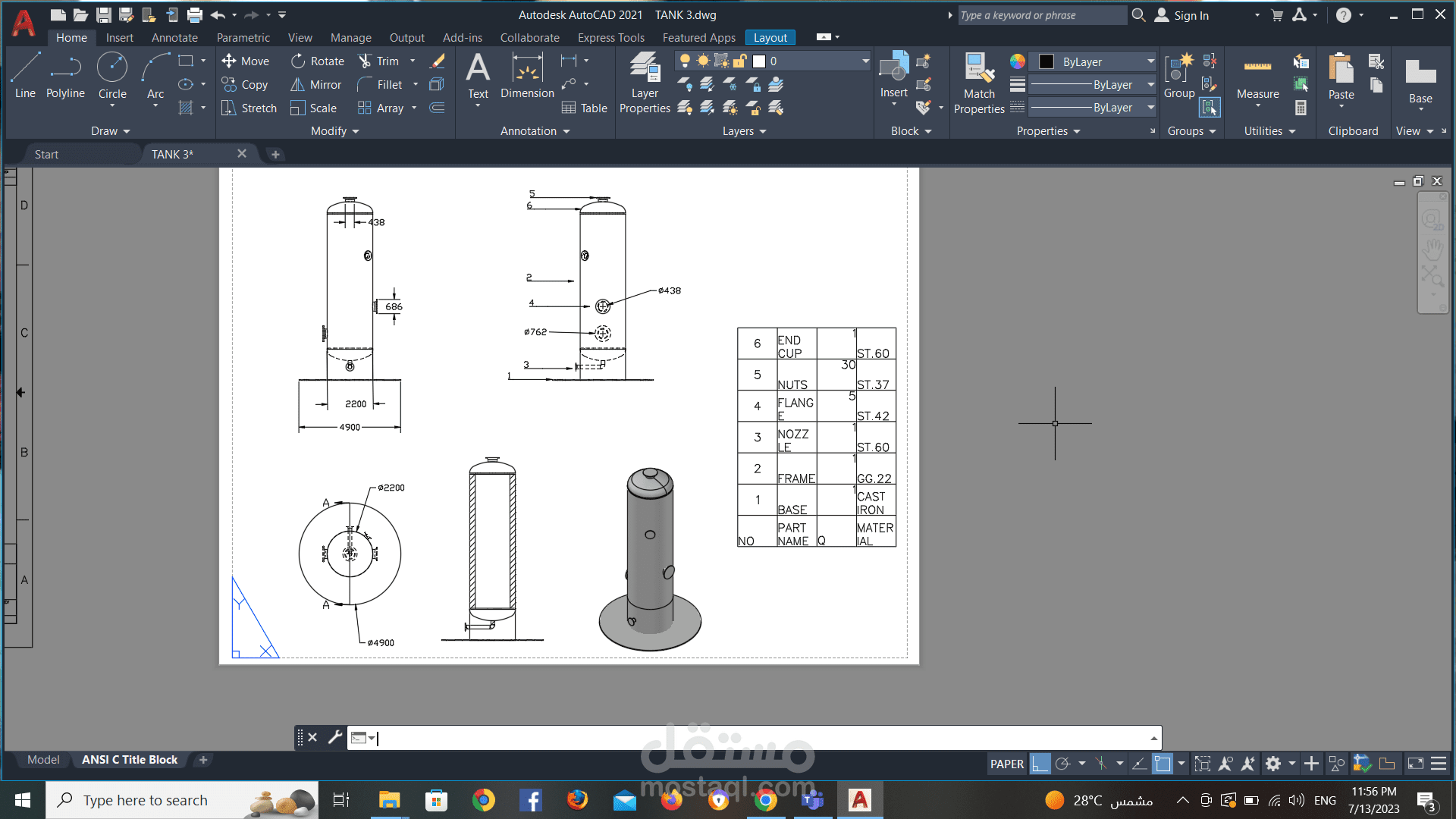1456x819 pixels.
Task: Toggle PAPER space status button
Action: point(1006,764)
